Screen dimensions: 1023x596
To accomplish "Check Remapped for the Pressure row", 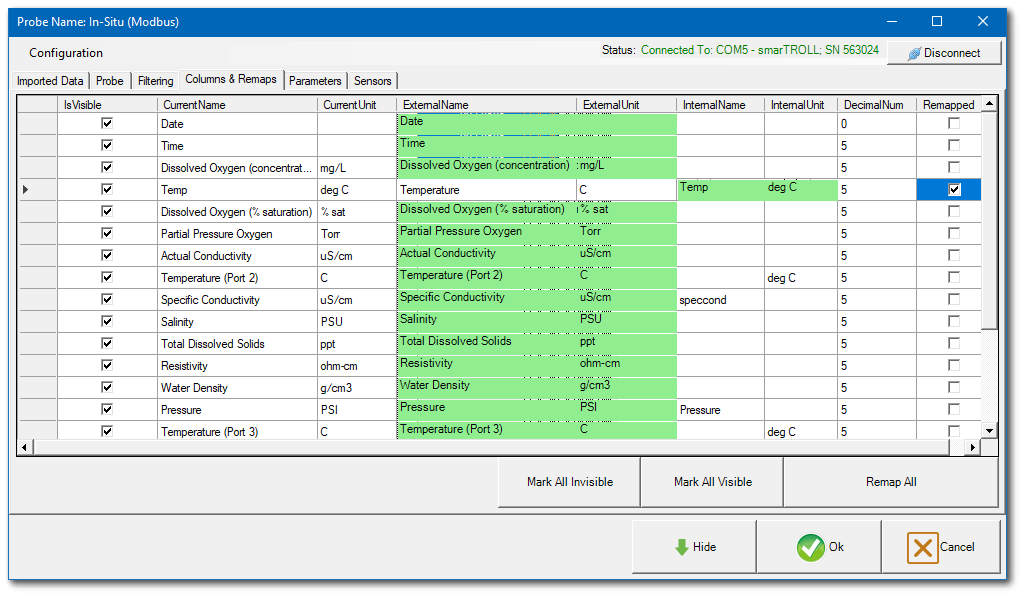I will pos(954,410).
